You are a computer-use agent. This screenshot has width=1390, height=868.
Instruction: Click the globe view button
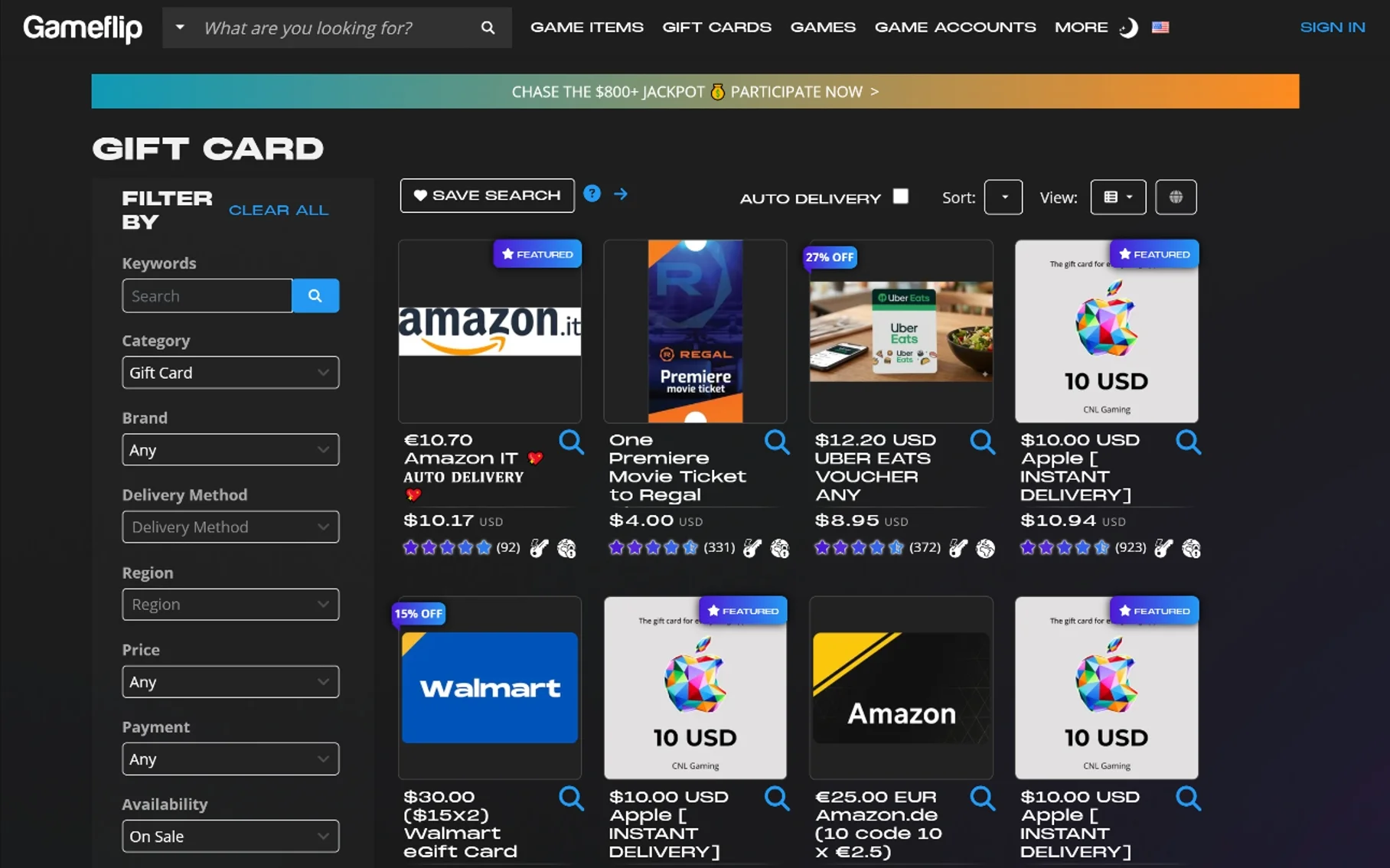pos(1176,197)
